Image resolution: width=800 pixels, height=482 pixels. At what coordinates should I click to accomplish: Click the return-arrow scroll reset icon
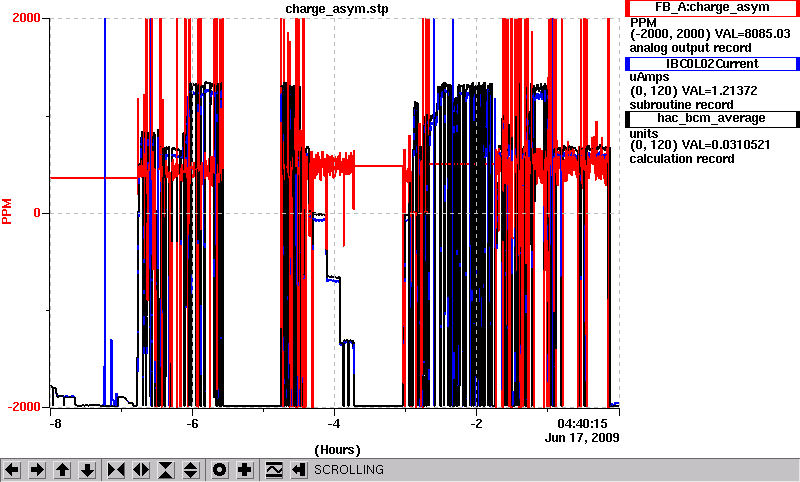(299, 470)
